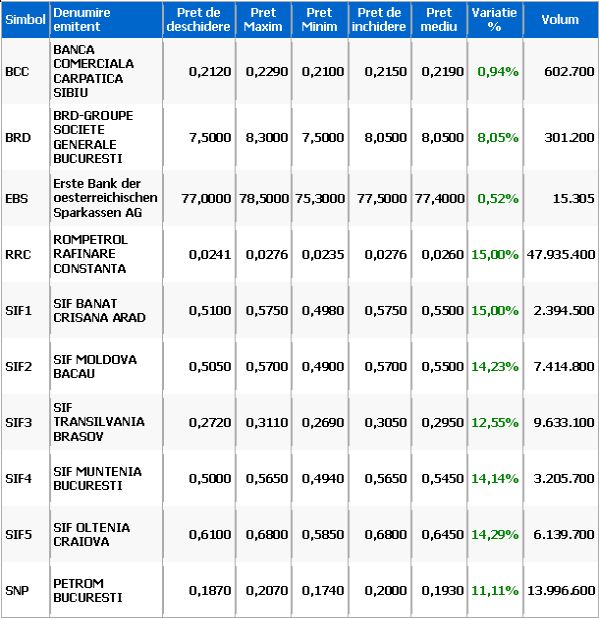Viewport: 599px width, 619px height.
Task: Click the Pret mediu column header
Action: pos(439,20)
